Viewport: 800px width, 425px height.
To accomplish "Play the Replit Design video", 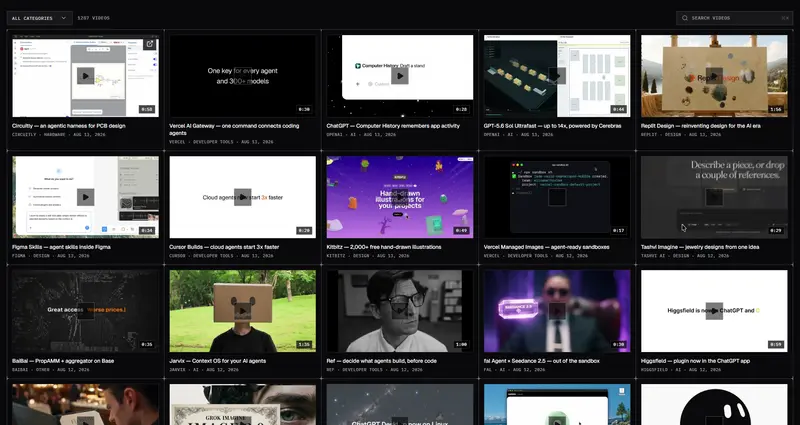I will click(x=714, y=76).
